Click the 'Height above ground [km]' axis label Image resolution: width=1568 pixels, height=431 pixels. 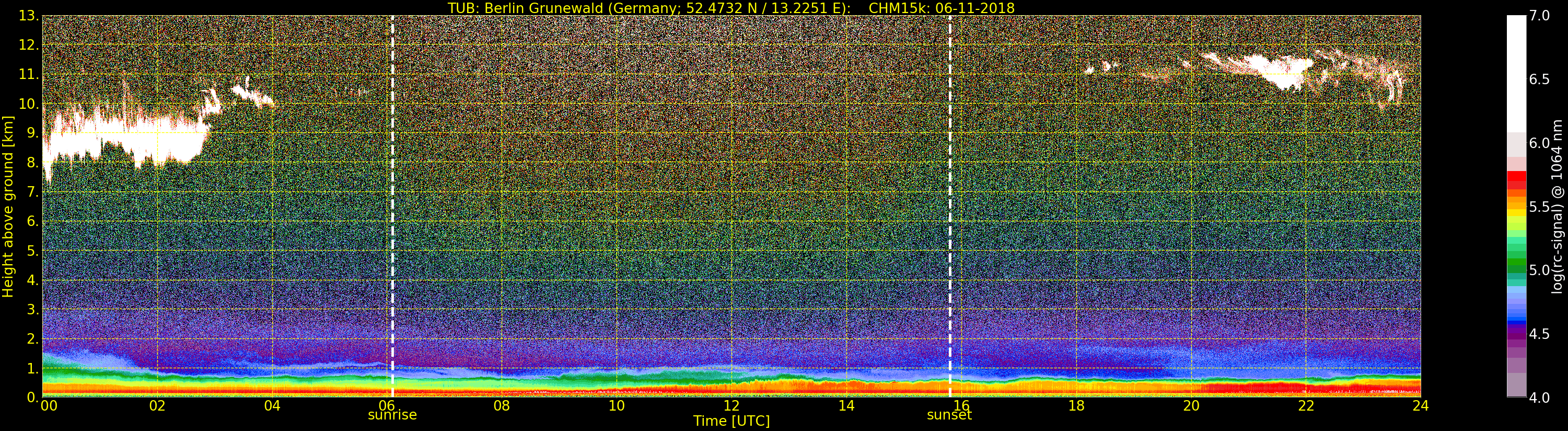point(8,206)
